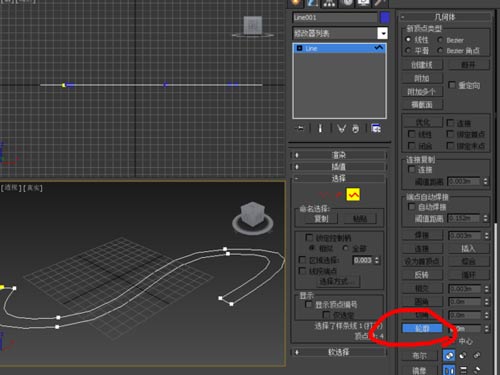500x375 pixels.
Task: Pin the modifier stack
Action: 300,128
